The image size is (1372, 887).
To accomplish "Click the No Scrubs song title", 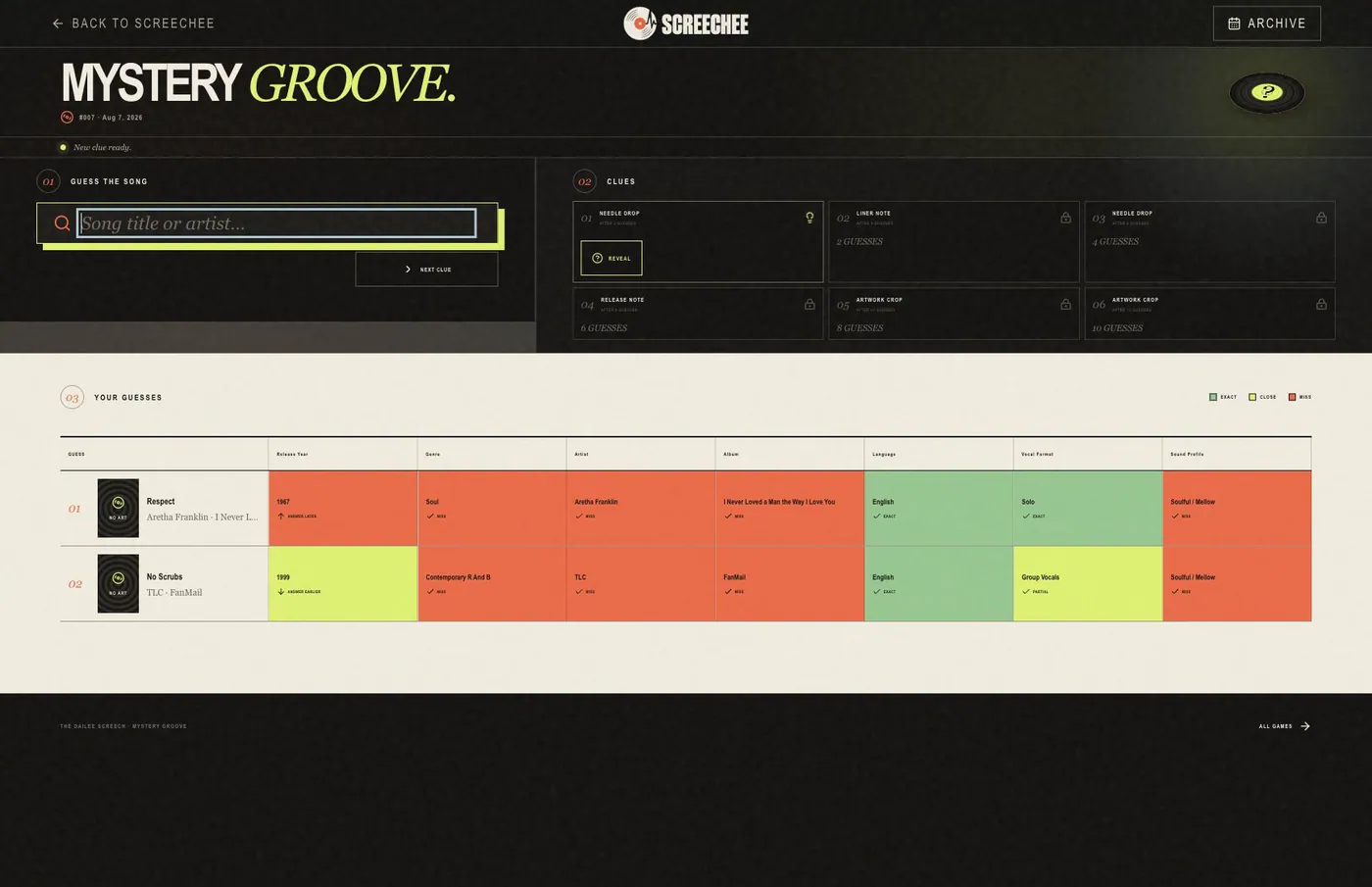I will 165,577.
